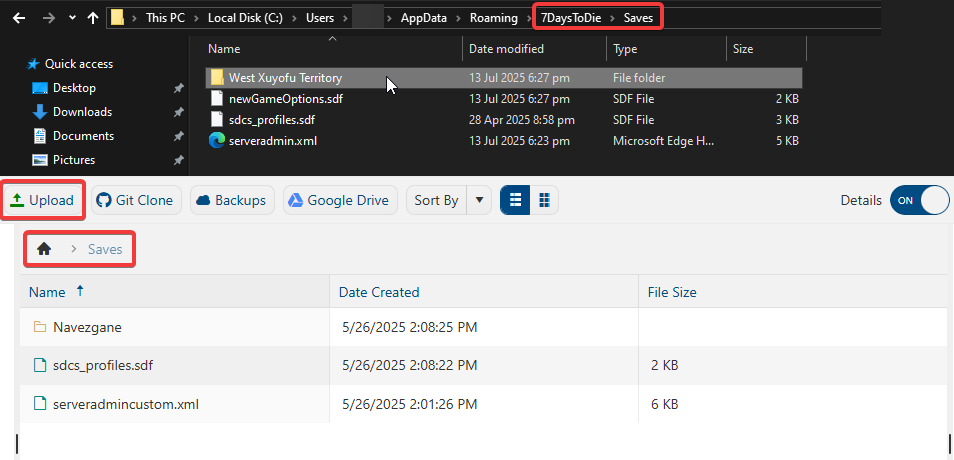Select Saves in the Explorer address breadcrumb
Viewport: 954px width, 460px height.
click(638, 18)
